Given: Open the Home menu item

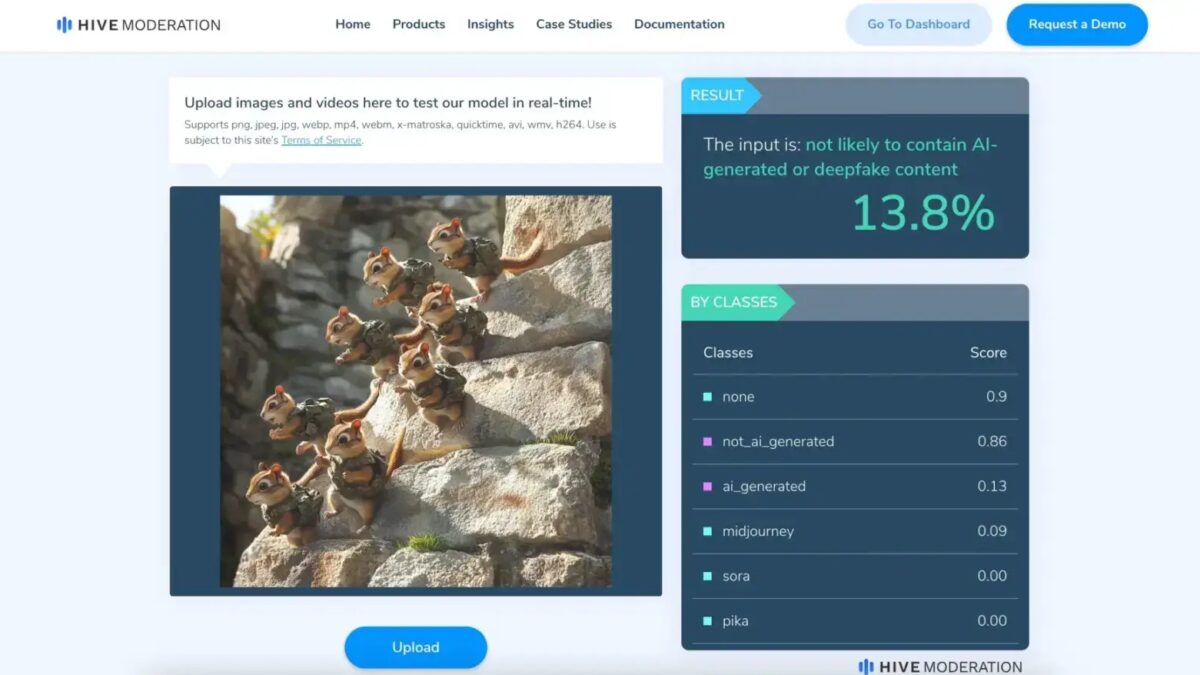Looking at the screenshot, I should 352,24.
